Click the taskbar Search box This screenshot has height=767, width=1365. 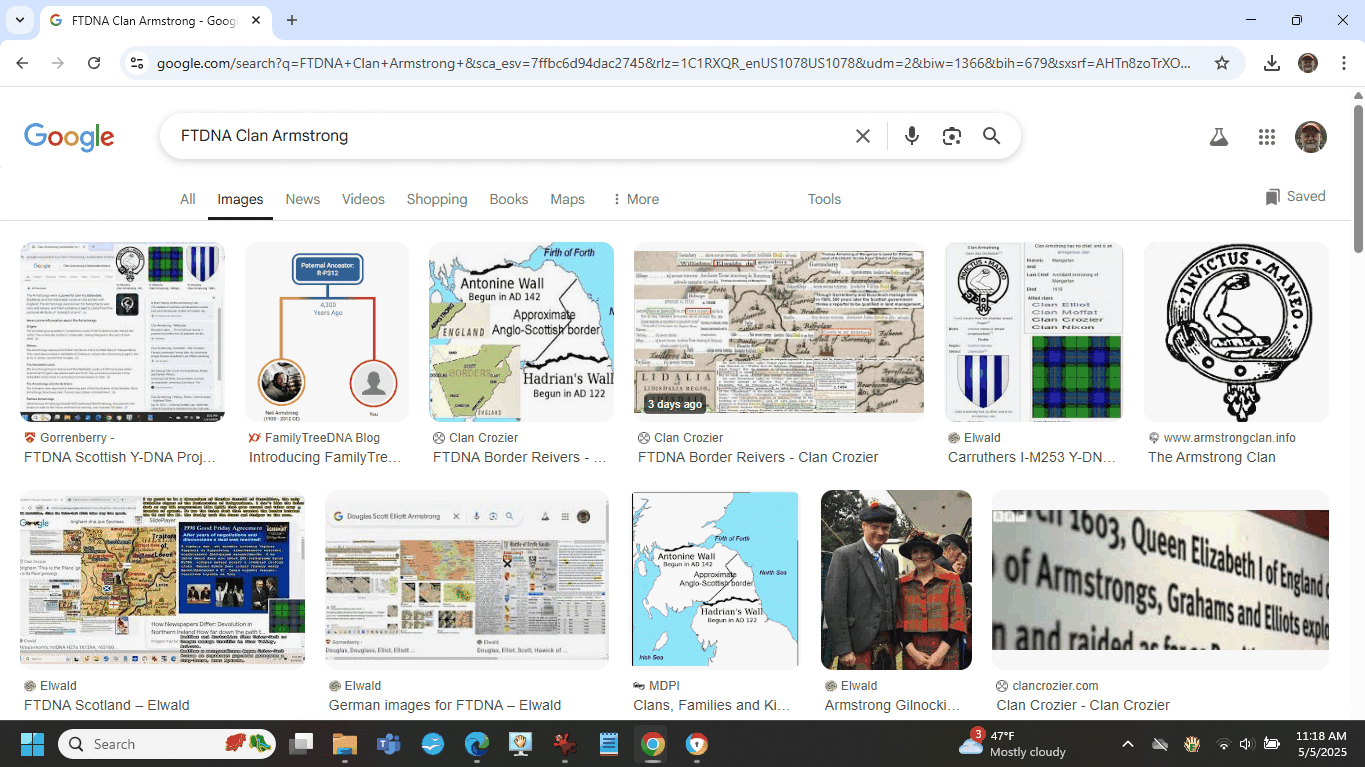point(167,744)
